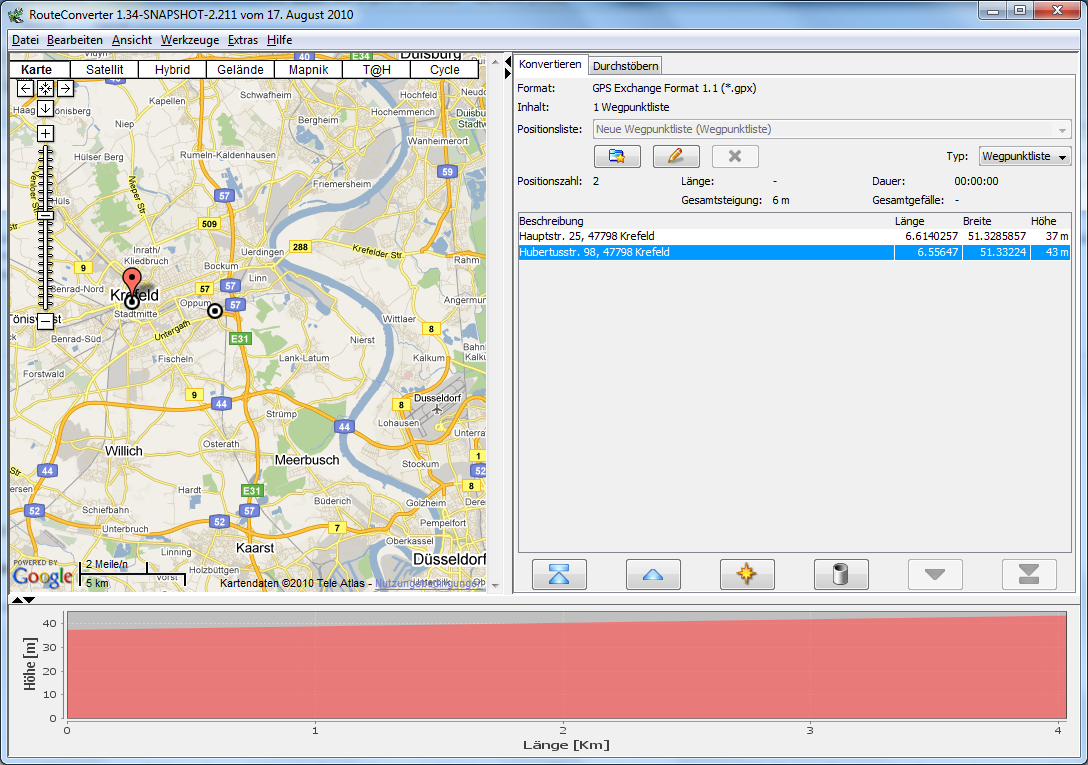This screenshot has height=765, width=1088.
Task: Open the Werkzeuge menu
Action: [190, 40]
